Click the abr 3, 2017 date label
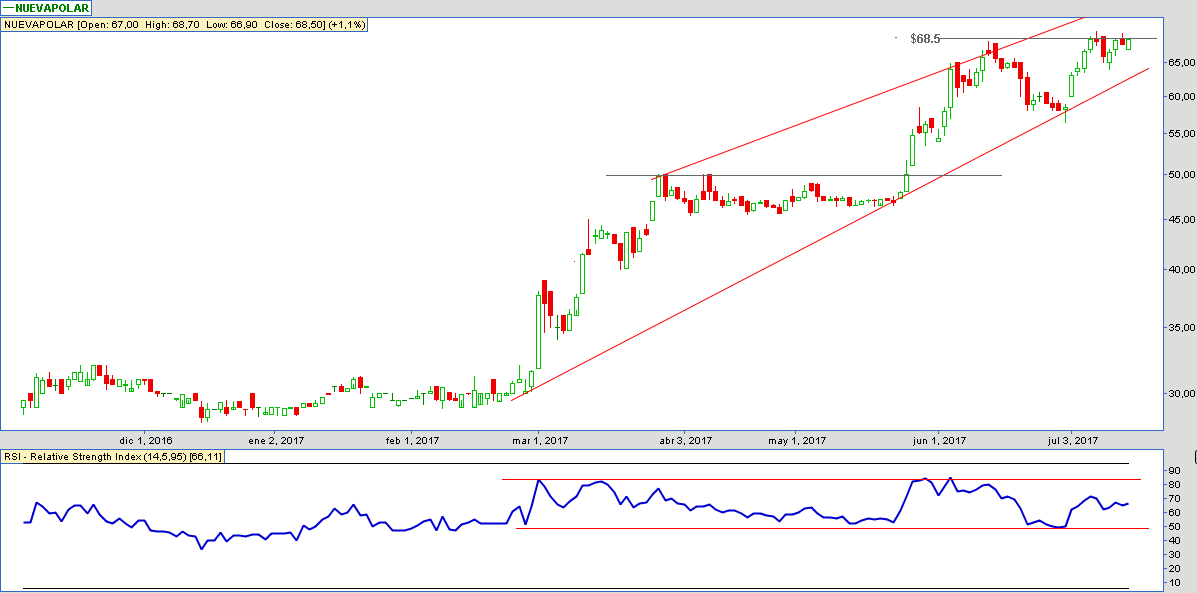The image size is (1197, 593). [x=686, y=440]
